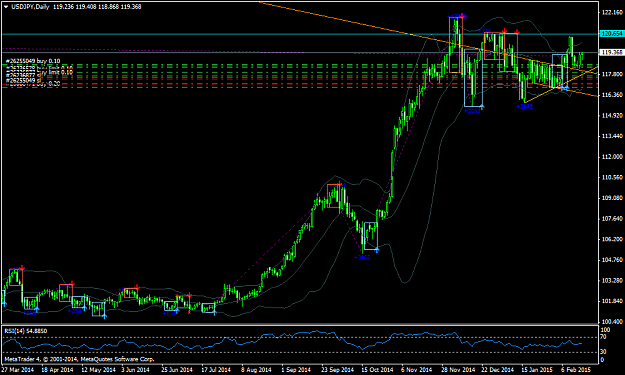Click the 15 Jan 2015 date label
Image resolution: width=625 pixels, height=375 pixels.
537,369
